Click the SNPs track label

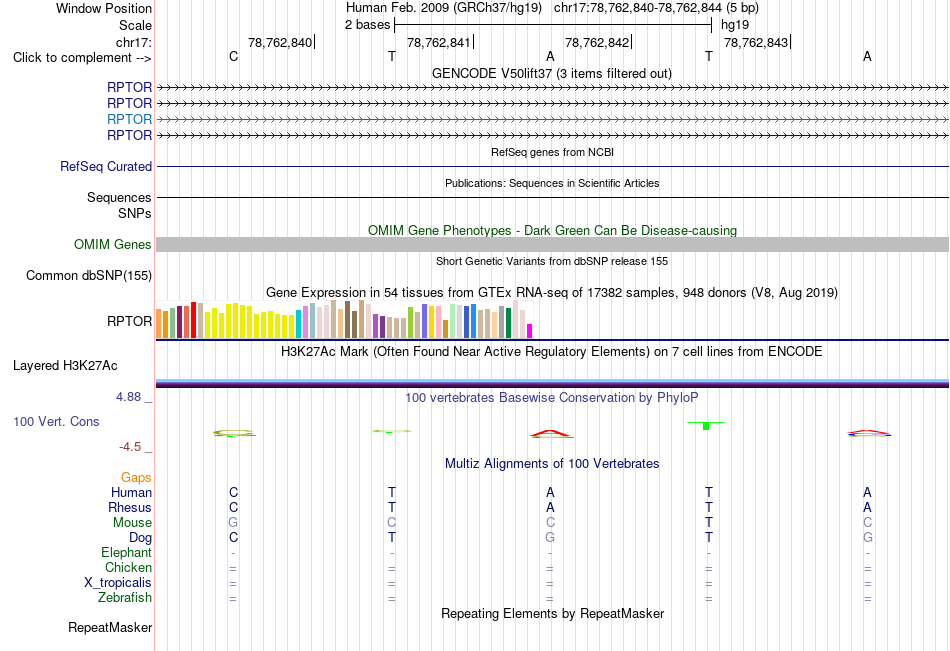click(x=135, y=214)
